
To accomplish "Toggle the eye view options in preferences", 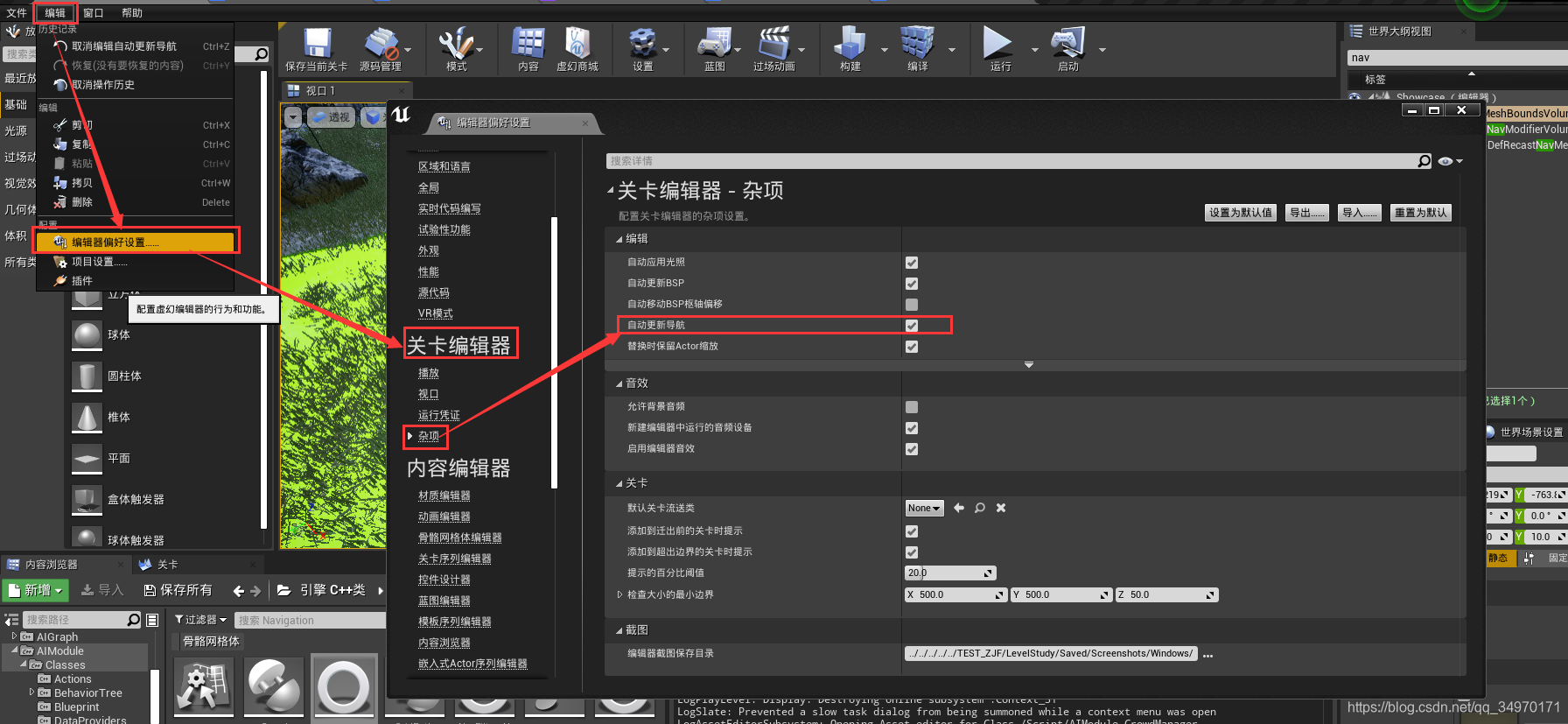I will (1450, 161).
